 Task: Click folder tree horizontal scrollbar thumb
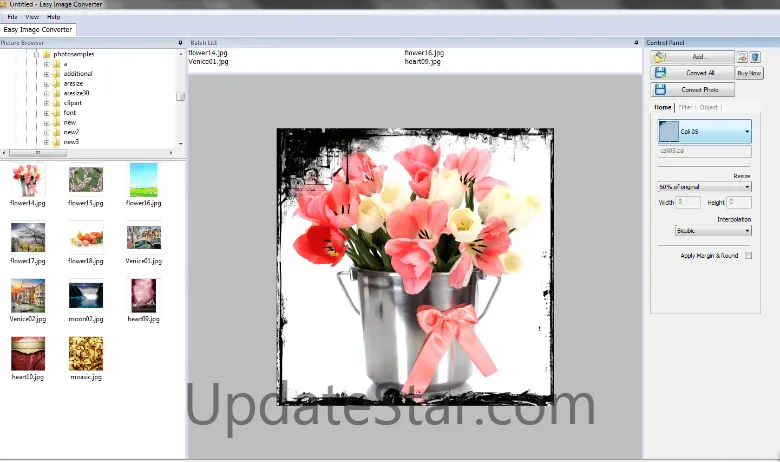(38, 153)
